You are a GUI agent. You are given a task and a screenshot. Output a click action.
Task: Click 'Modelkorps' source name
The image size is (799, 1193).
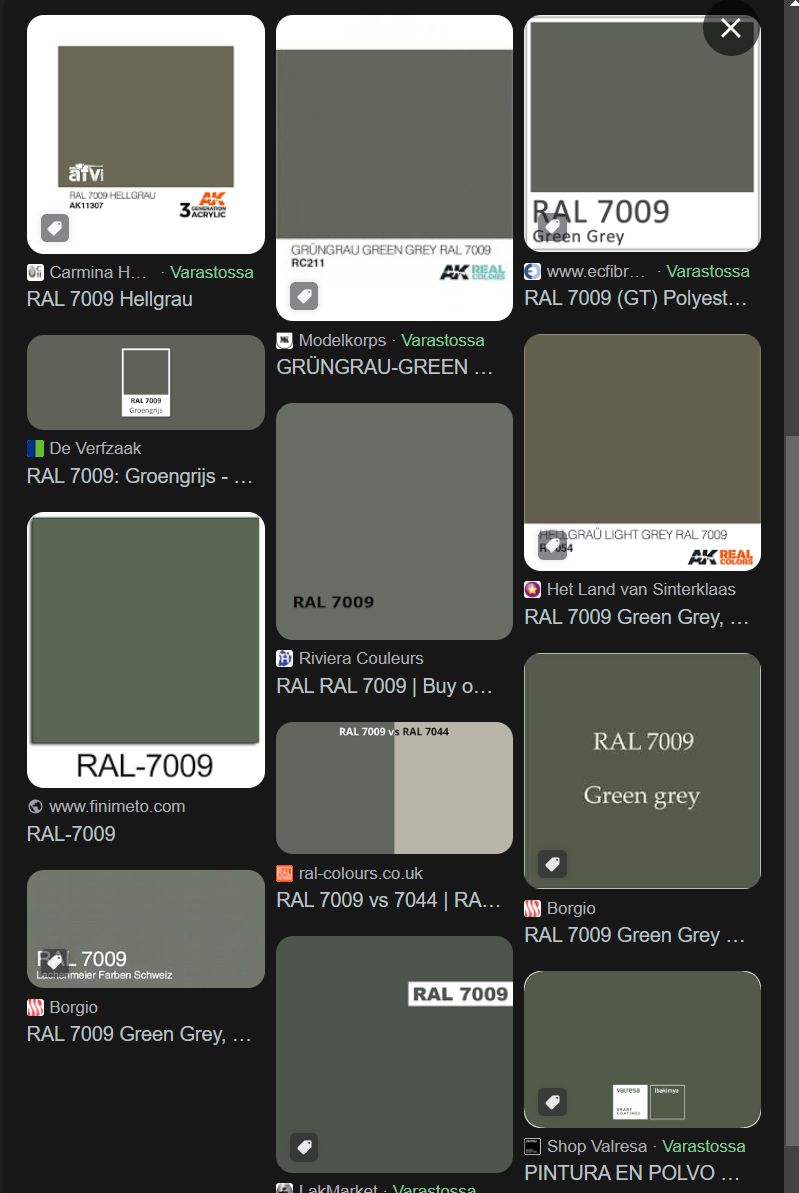(x=342, y=340)
